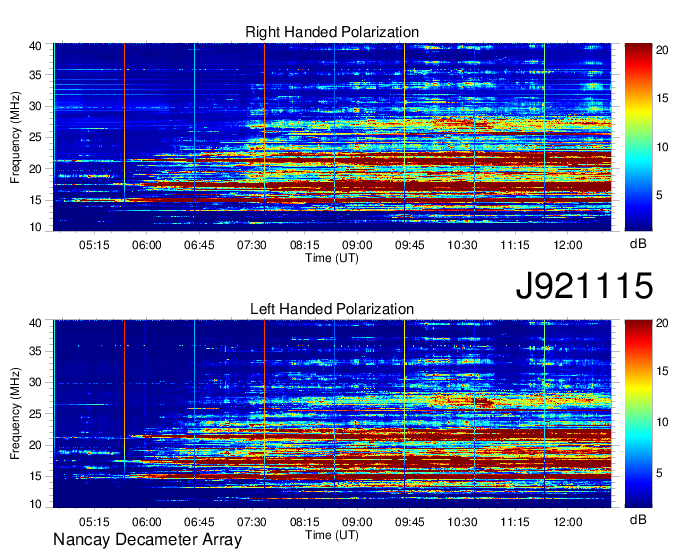Click the 40 MHz tick on Left Handed frequency axis
Screen dimensions: 680x552
pyautogui.click(x=35, y=323)
